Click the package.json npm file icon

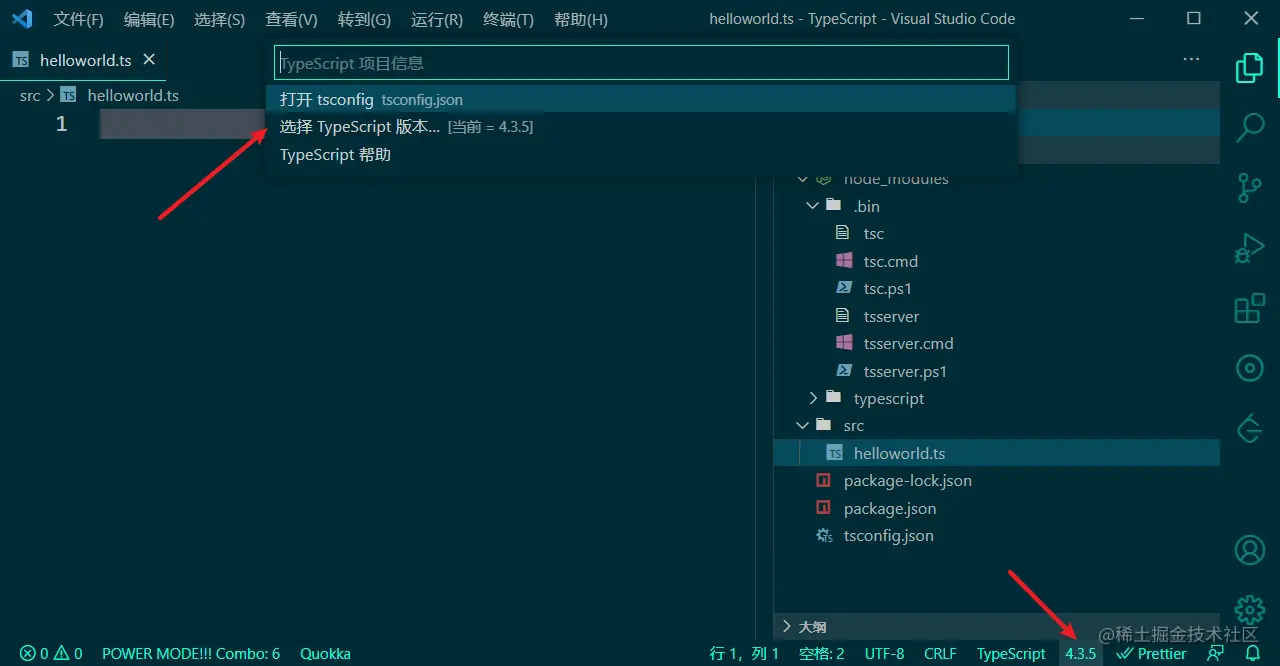click(824, 508)
